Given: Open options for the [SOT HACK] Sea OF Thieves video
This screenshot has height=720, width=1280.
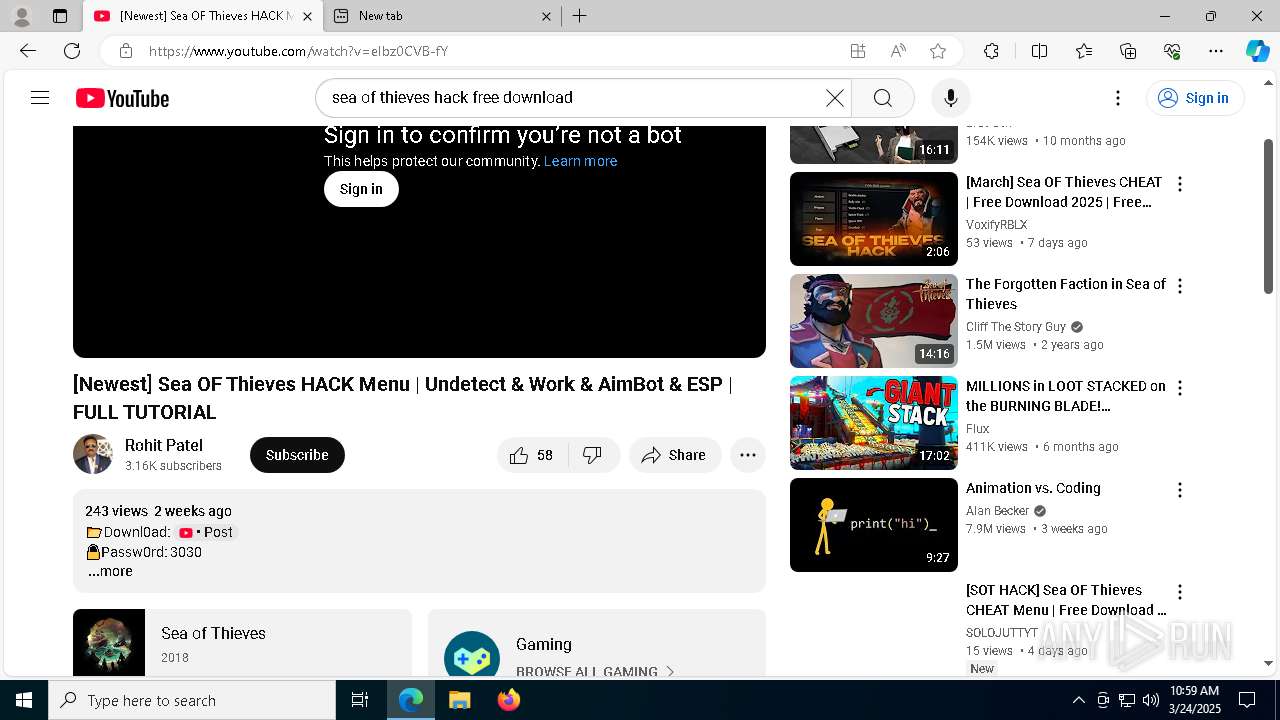Looking at the screenshot, I should point(1180,592).
